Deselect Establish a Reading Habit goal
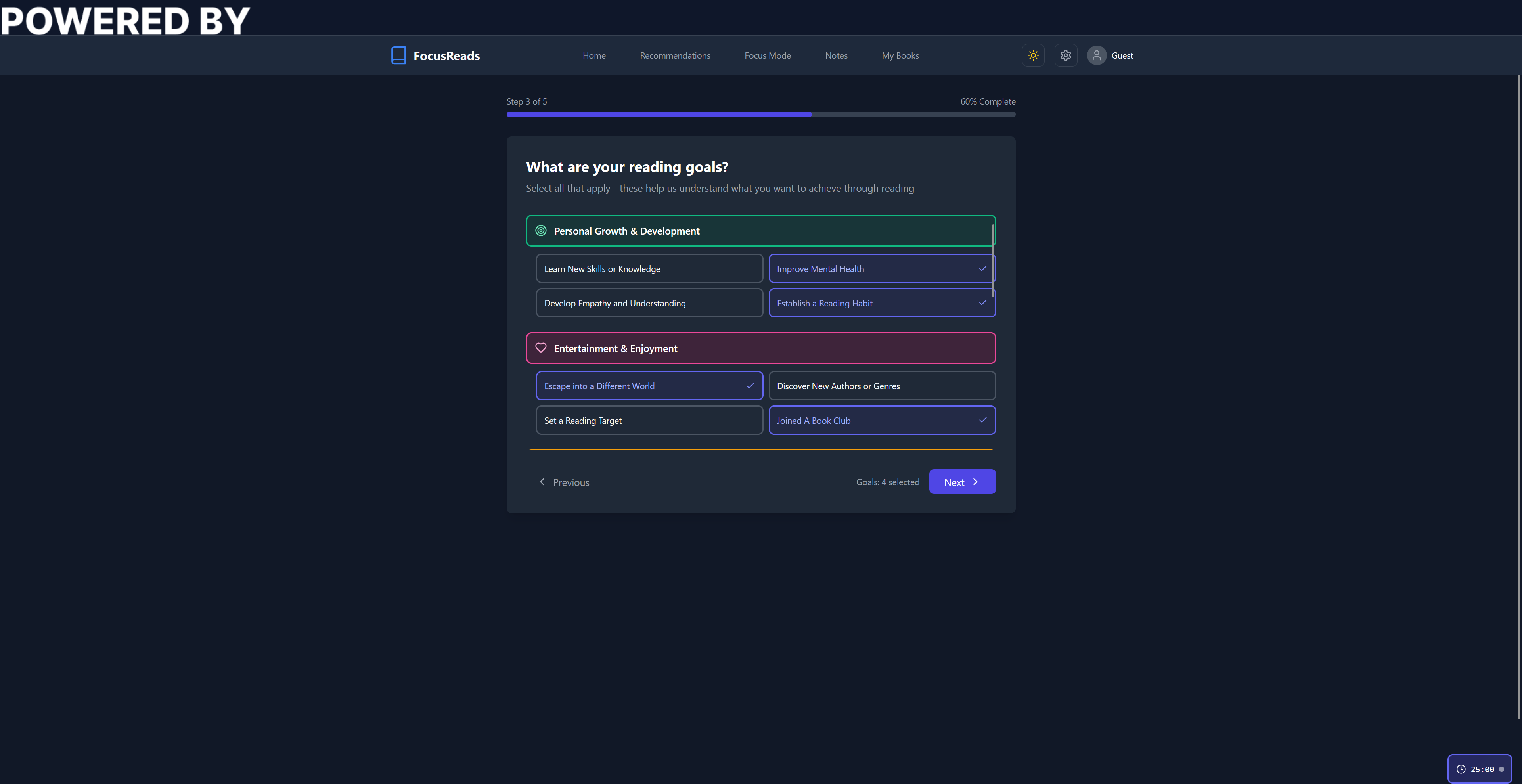1522x784 pixels. click(881, 303)
